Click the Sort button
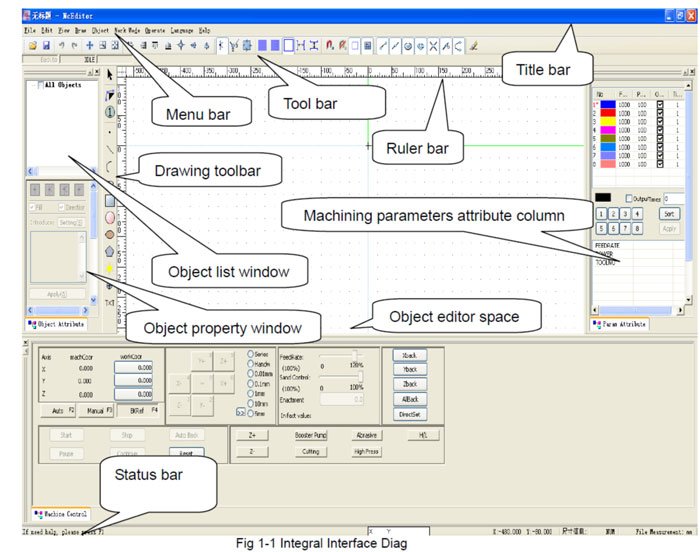Screen dimensions: 700x552 click(669, 214)
